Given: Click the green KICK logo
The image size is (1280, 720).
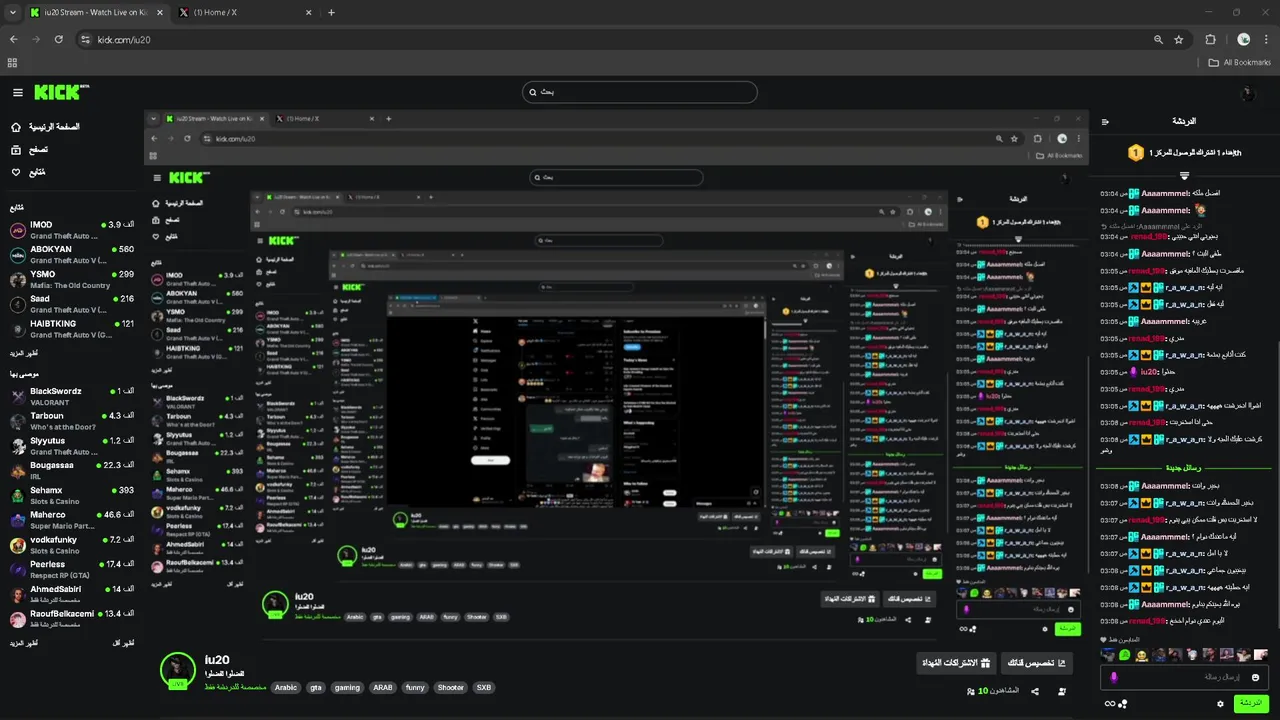Looking at the screenshot, I should tap(62, 92).
